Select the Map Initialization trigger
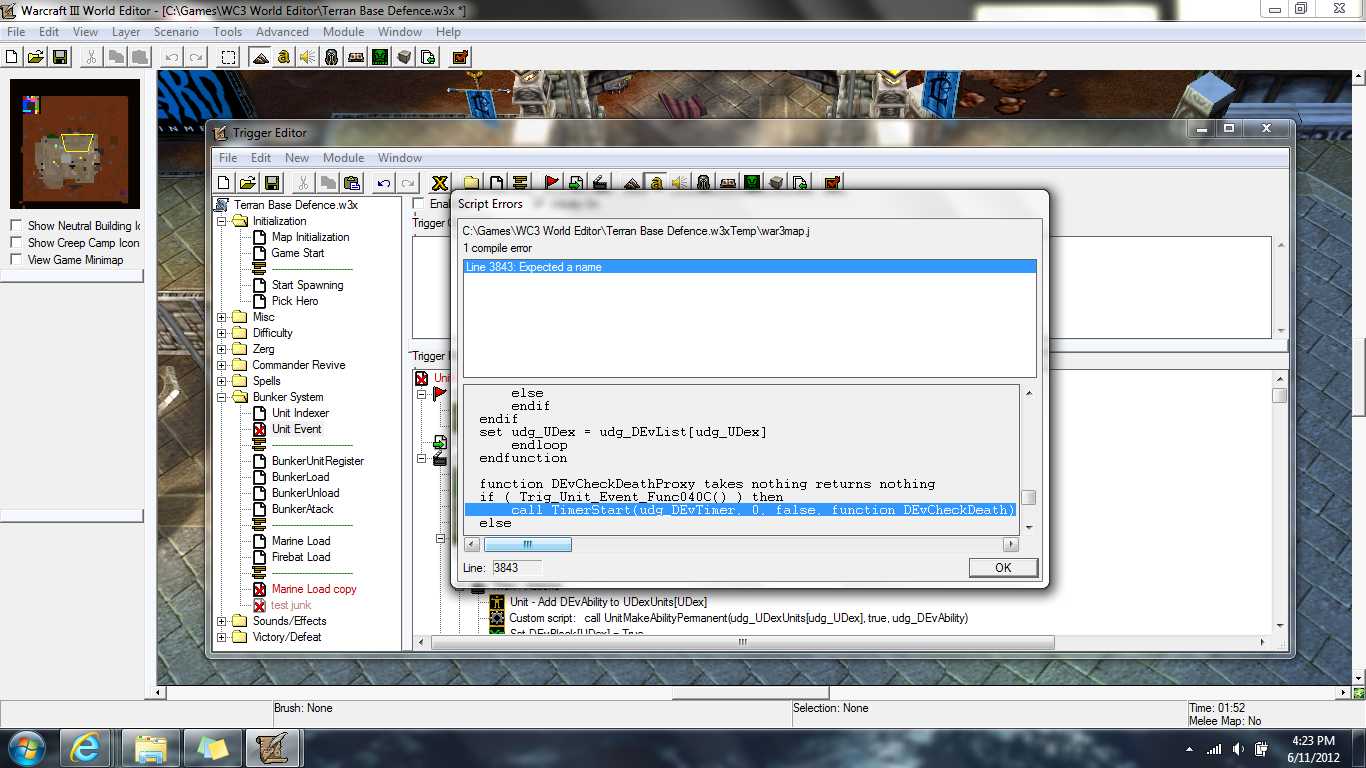 (x=311, y=237)
